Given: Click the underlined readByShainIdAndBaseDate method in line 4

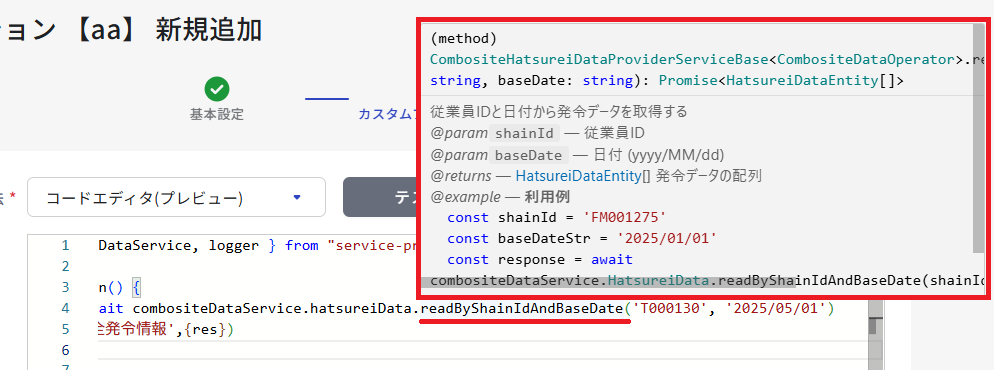Looking at the screenshot, I should (522, 309).
